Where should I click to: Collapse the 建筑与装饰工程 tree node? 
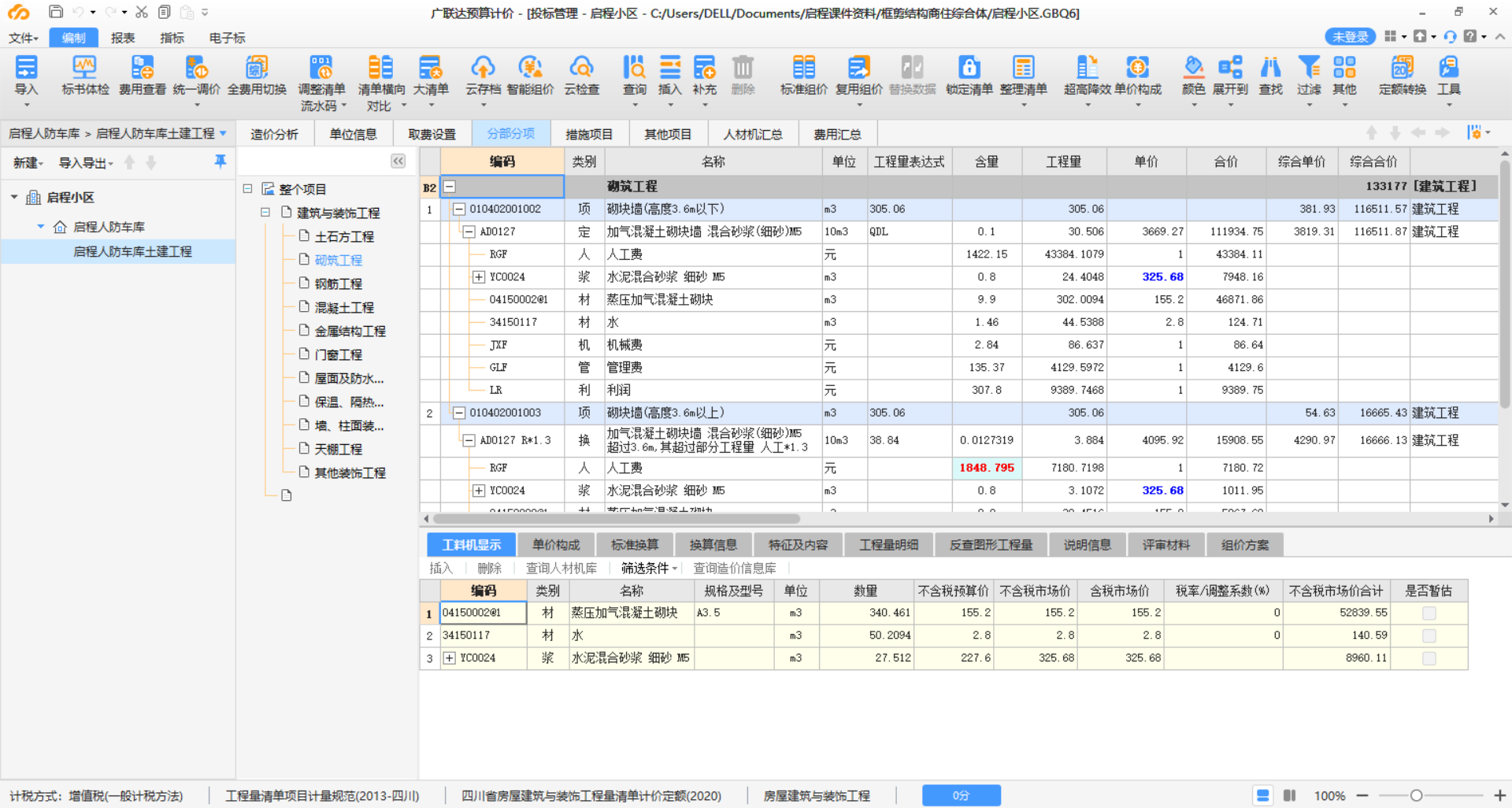click(265, 212)
